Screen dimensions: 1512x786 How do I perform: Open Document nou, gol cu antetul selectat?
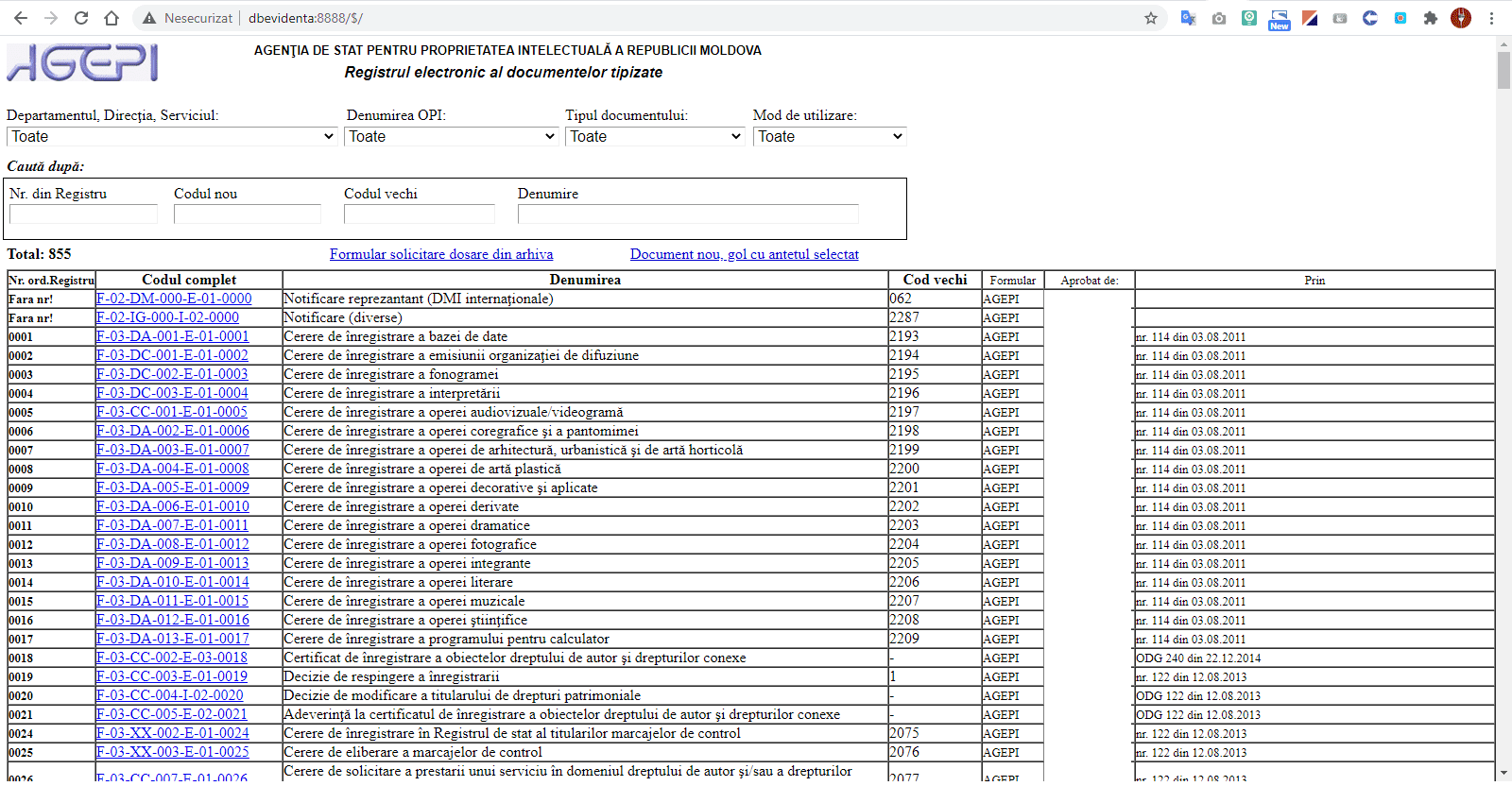coord(745,254)
